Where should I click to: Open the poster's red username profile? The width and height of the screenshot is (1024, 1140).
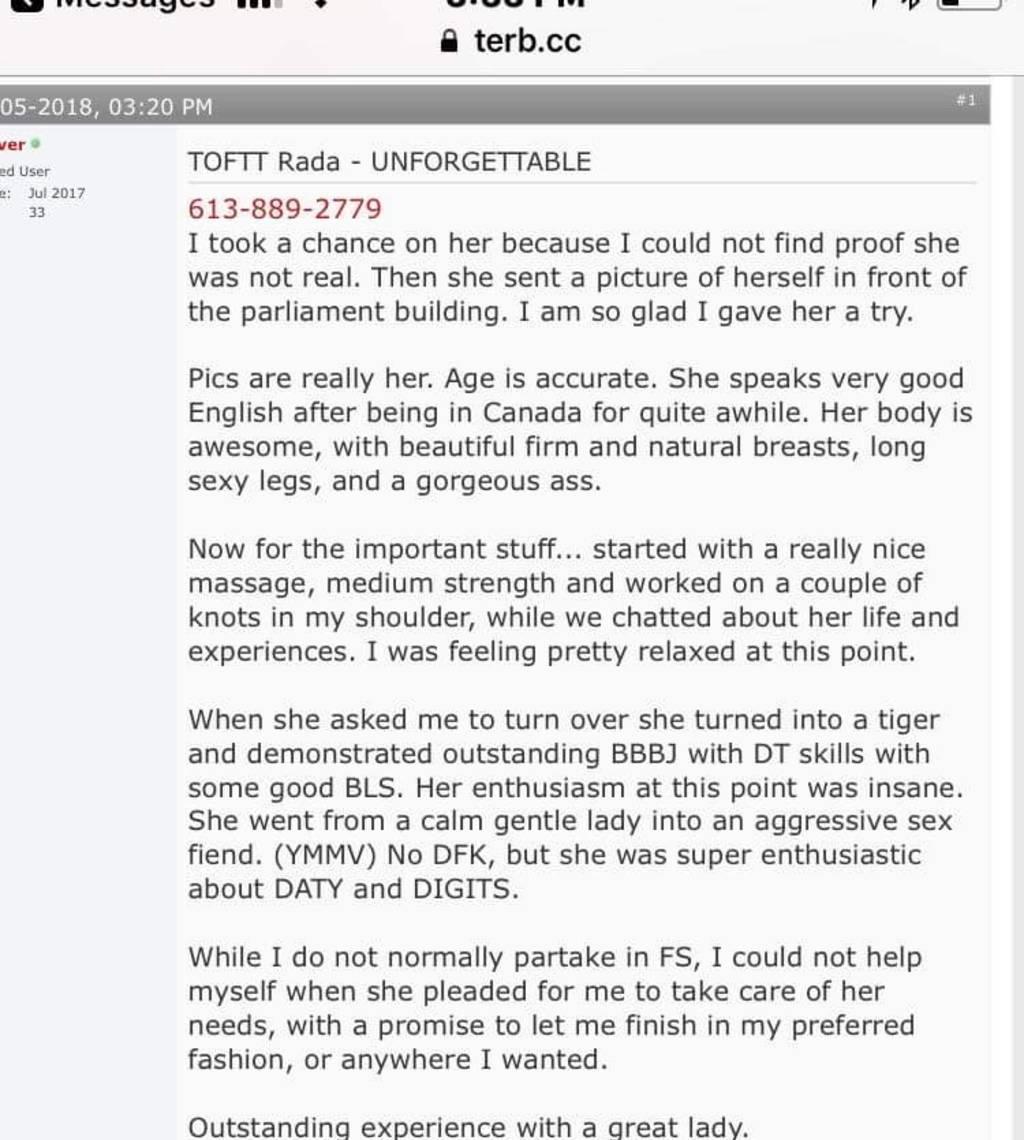coord(14,146)
